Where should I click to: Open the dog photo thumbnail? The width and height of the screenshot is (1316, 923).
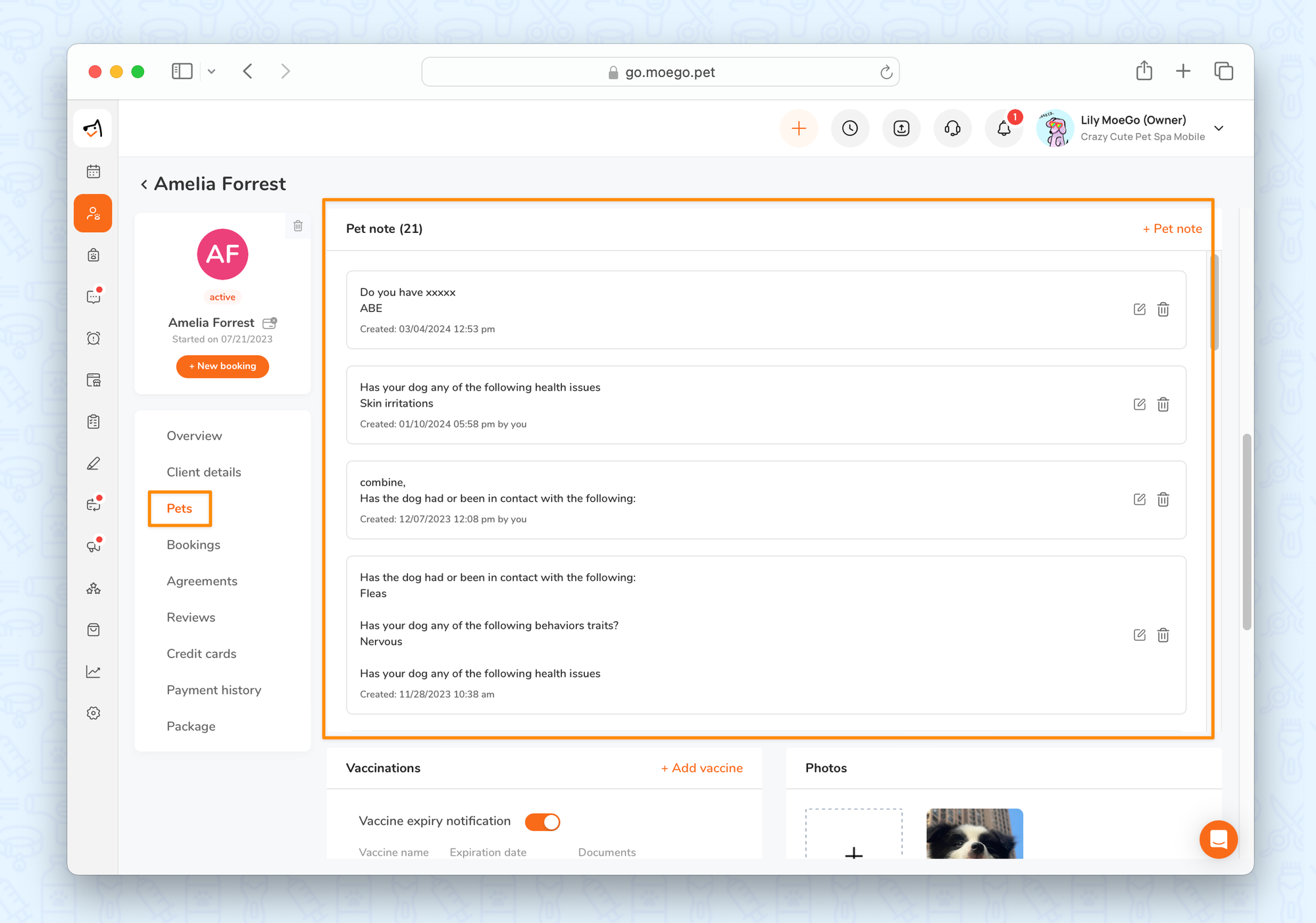(974, 833)
